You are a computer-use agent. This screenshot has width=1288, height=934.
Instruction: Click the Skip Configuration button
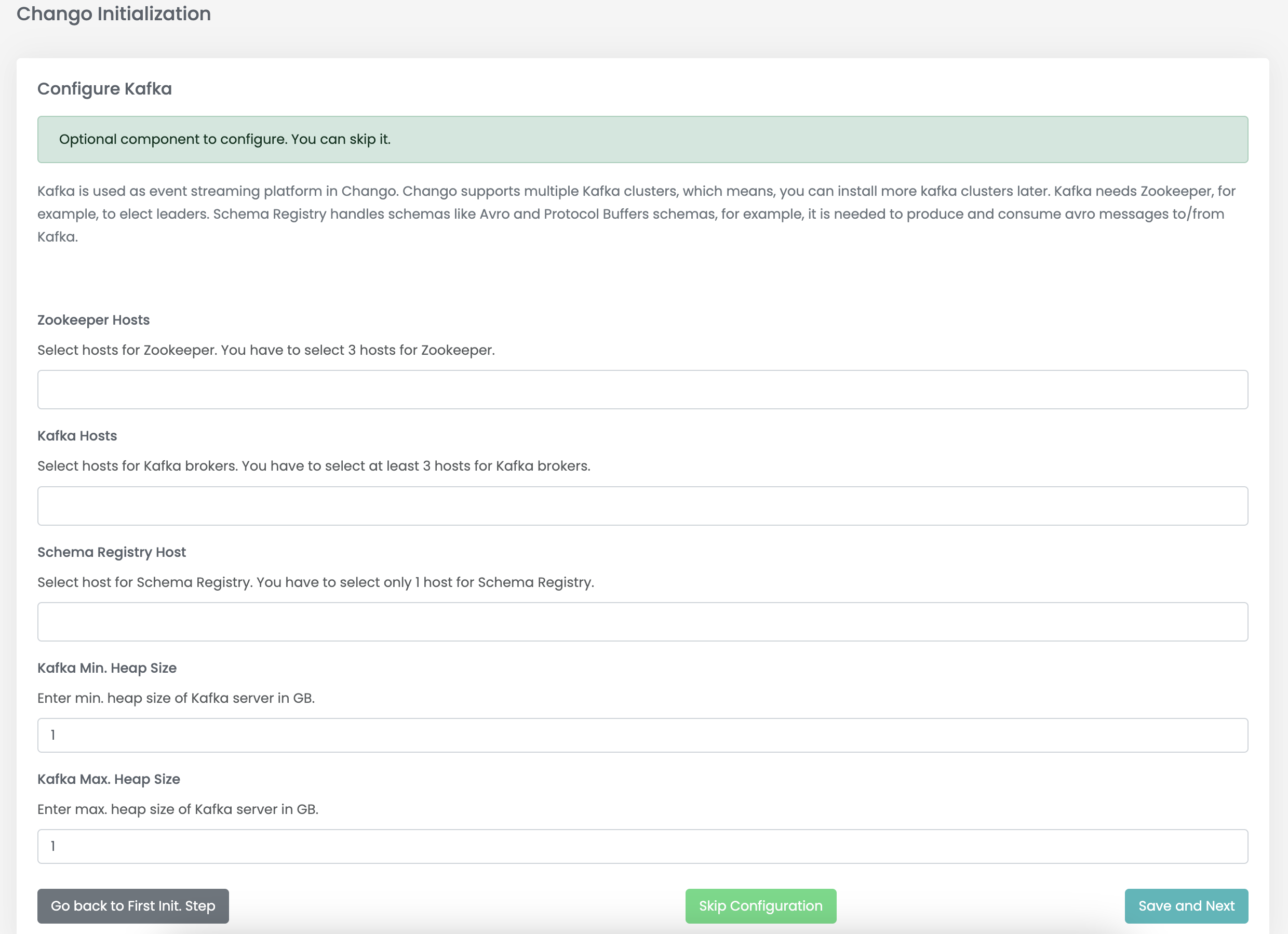(760, 906)
